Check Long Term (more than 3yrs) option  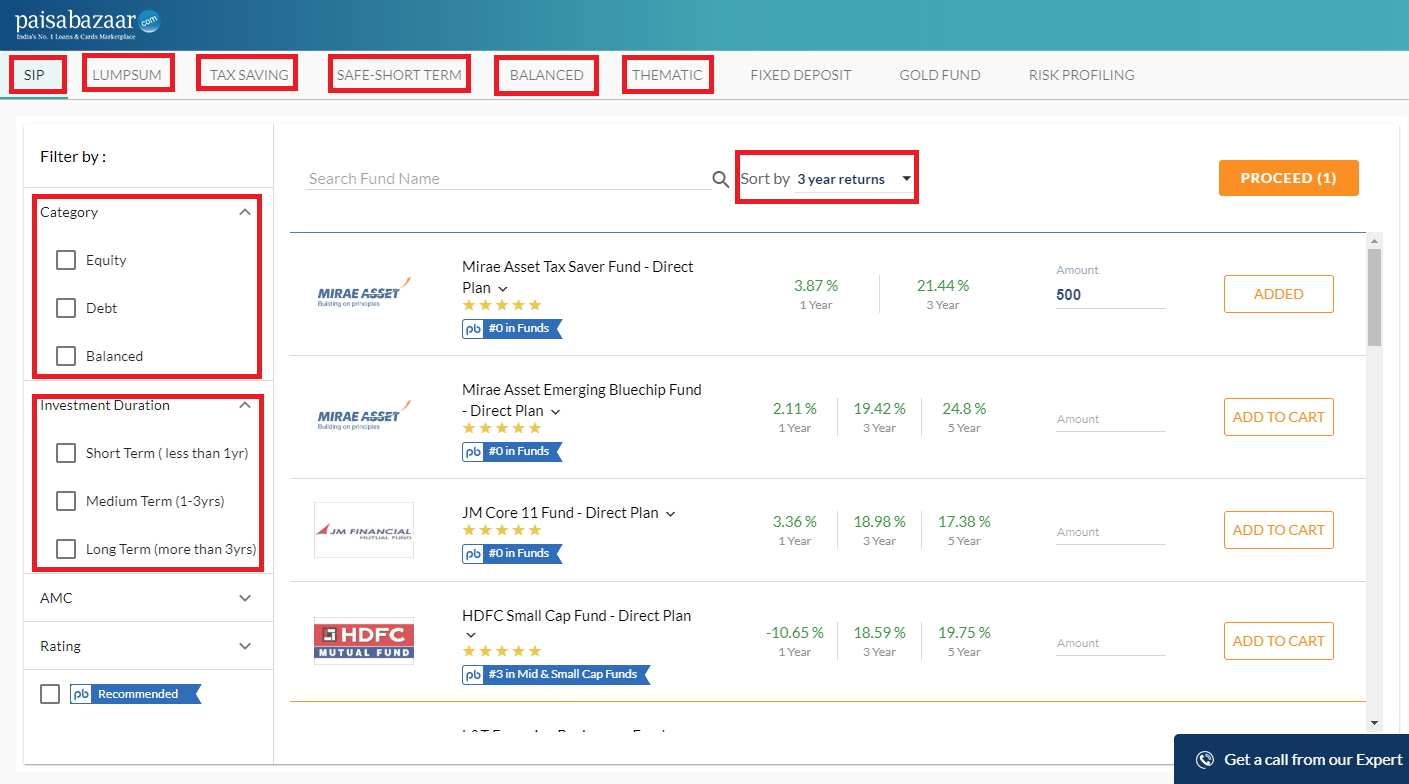point(66,549)
